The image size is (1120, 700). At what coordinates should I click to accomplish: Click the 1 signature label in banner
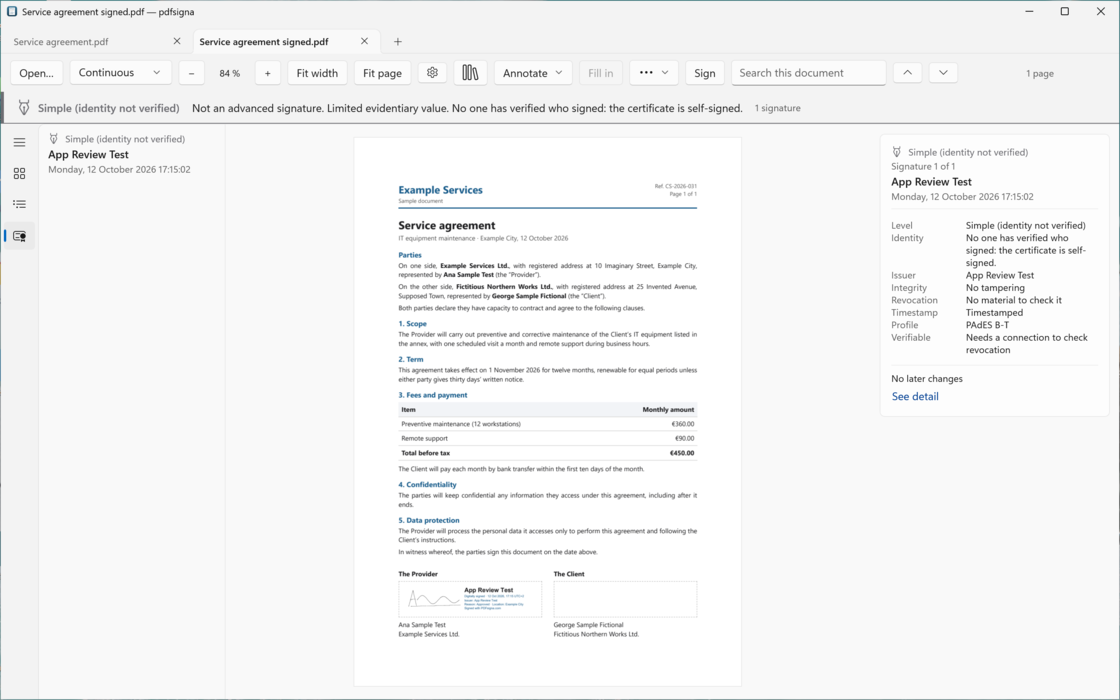point(777,109)
